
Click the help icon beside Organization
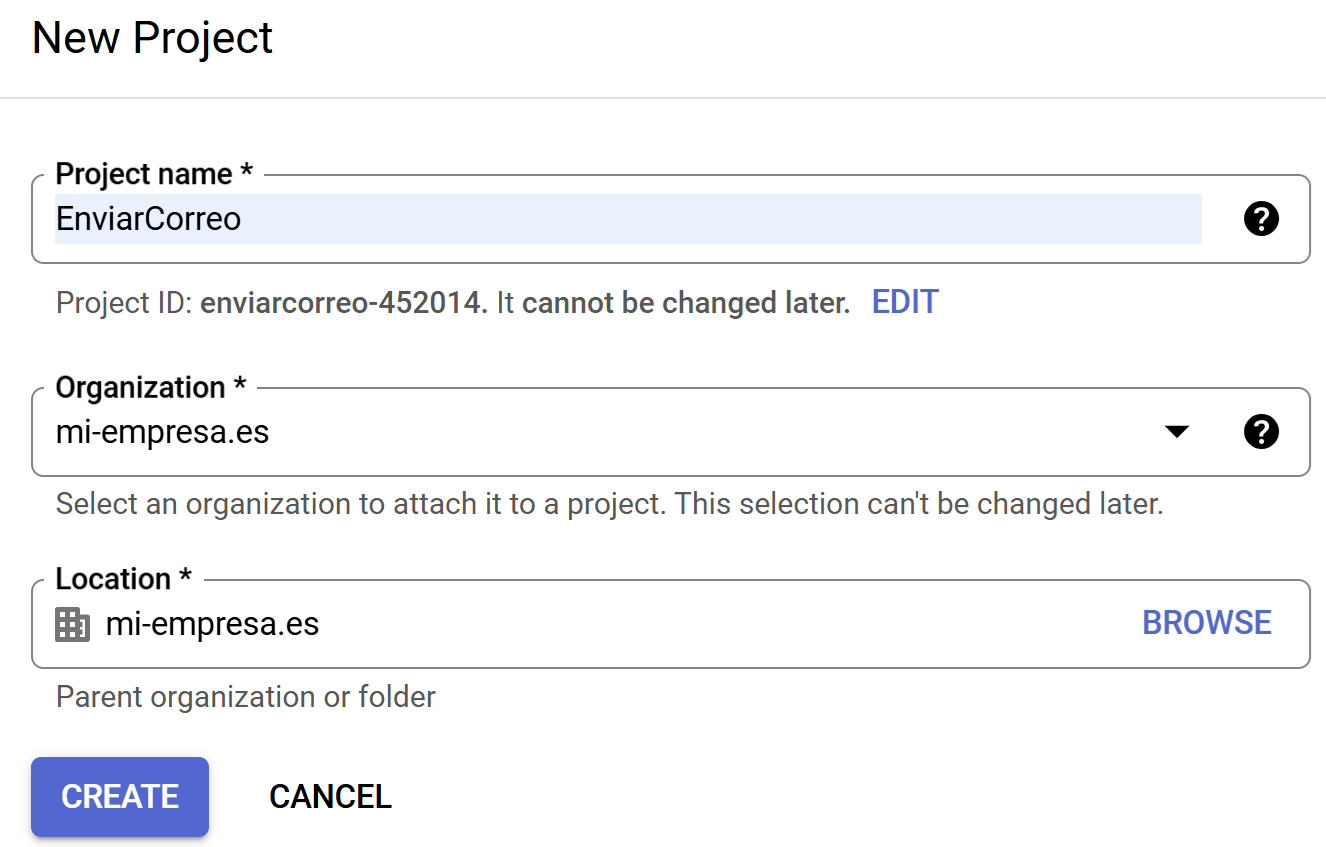tap(1261, 432)
